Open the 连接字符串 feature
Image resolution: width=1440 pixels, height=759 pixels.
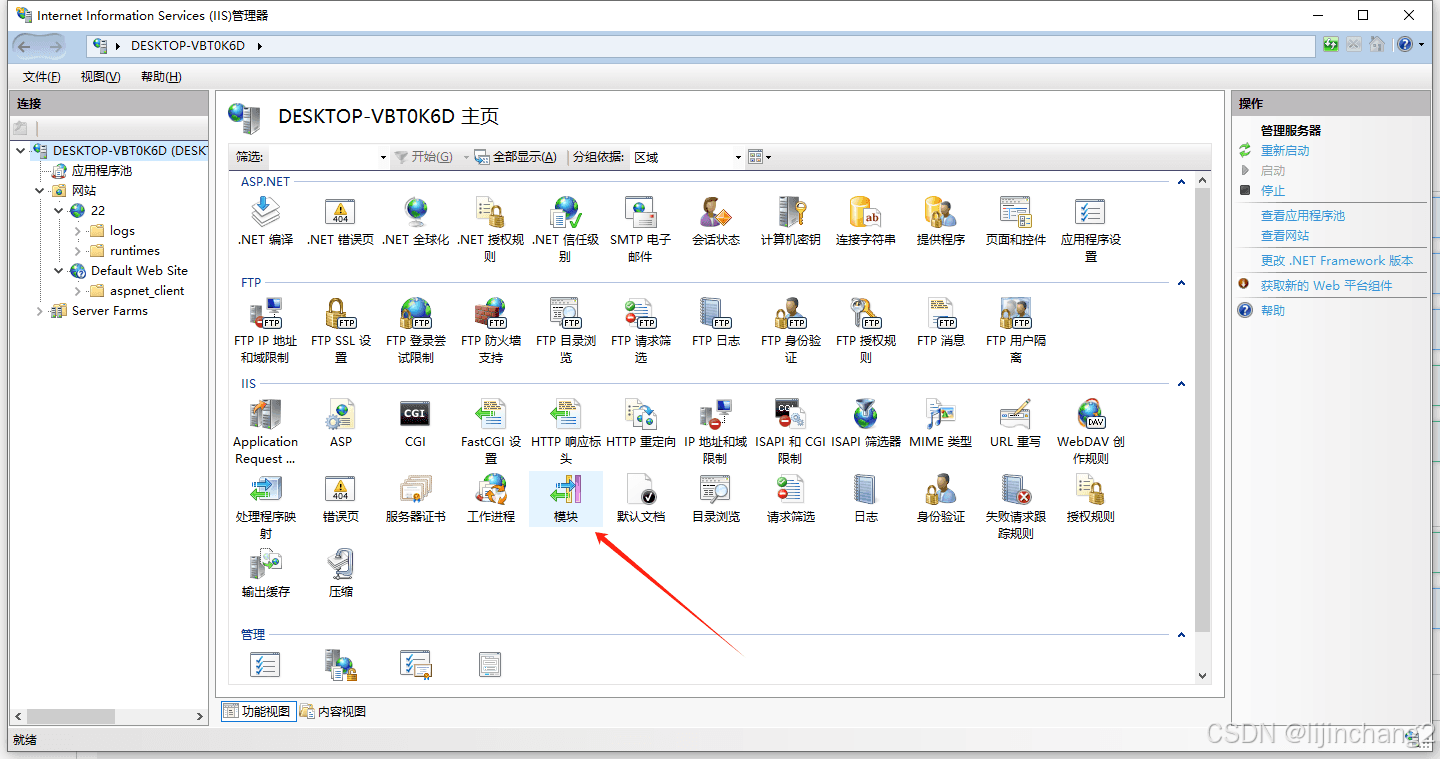click(x=866, y=221)
